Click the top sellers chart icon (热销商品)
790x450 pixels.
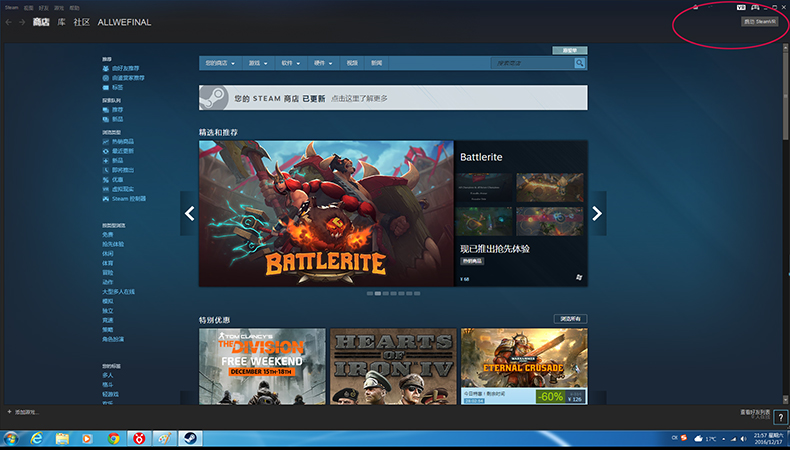[106, 142]
